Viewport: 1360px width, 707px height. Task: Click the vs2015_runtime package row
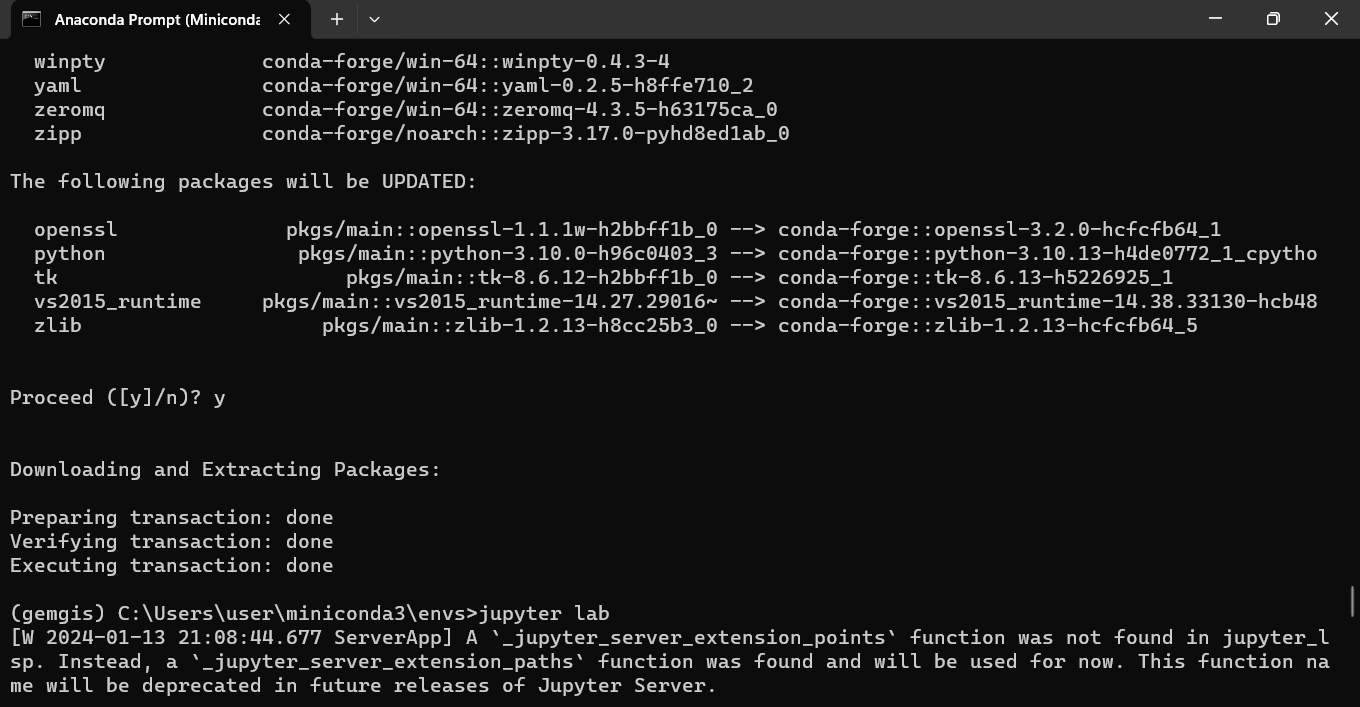(675, 301)
